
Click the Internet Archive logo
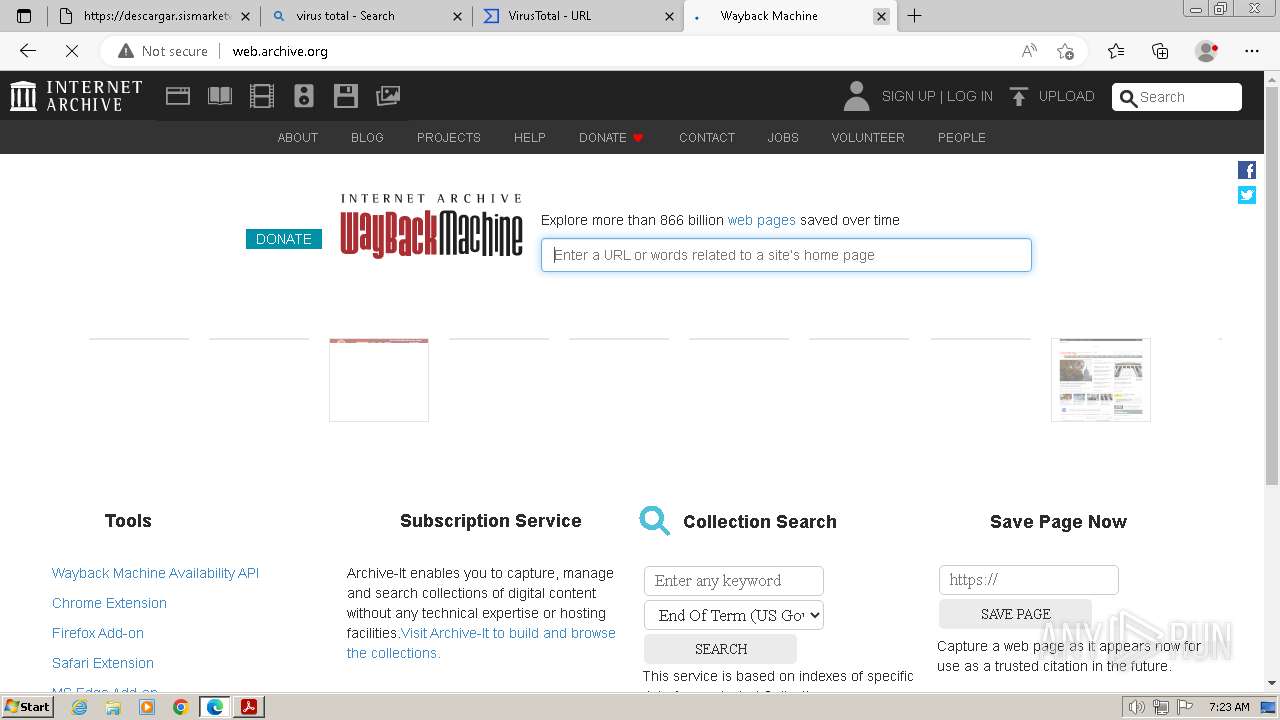(x=76, y=96)
